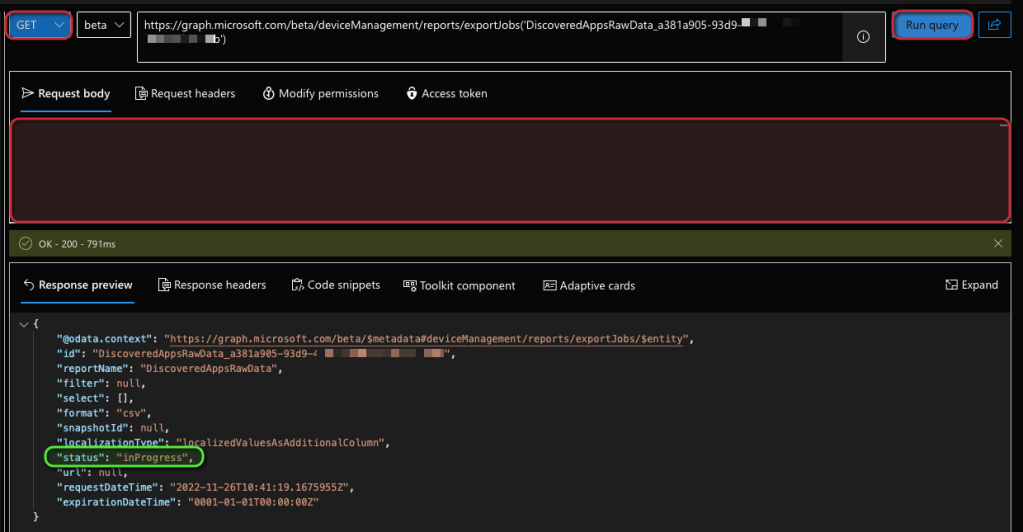Open the GET HTTP method dropdown
The height and width of the screenshot is (532, 1023).
point(39,25)
